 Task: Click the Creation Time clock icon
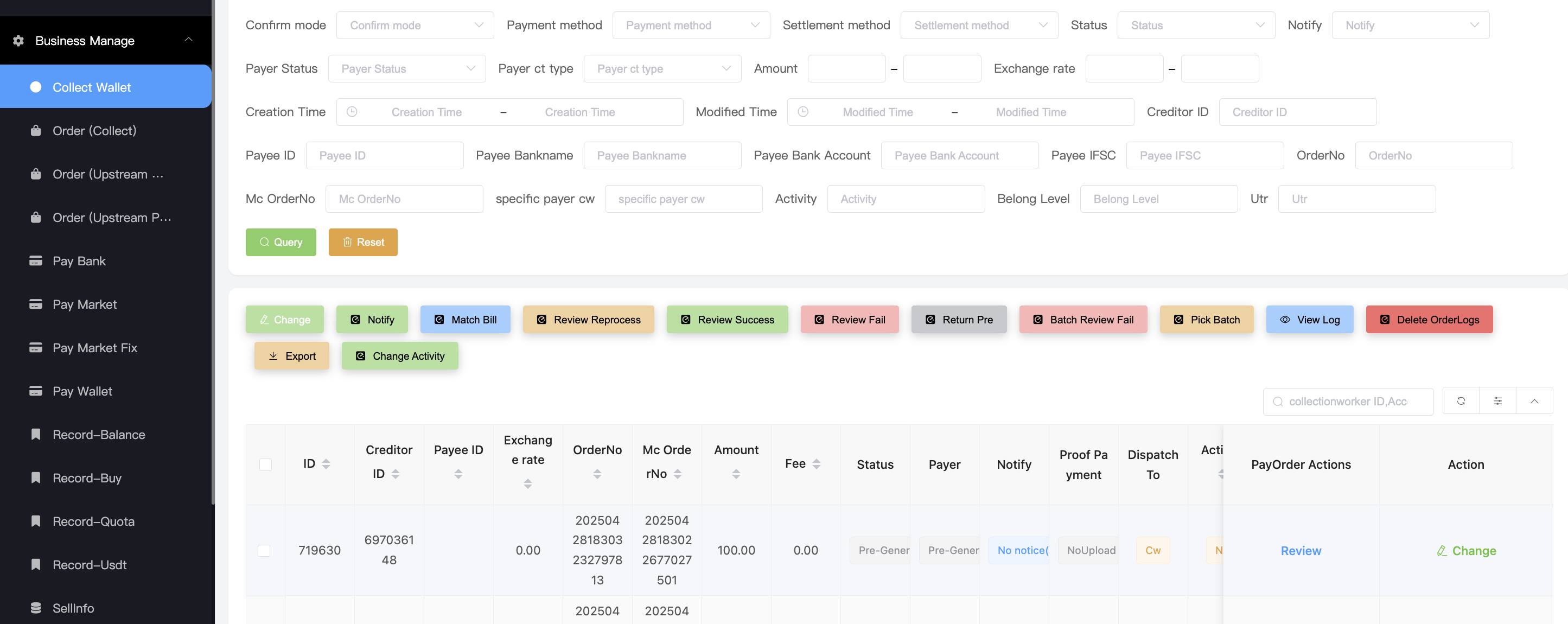point(352,112)
